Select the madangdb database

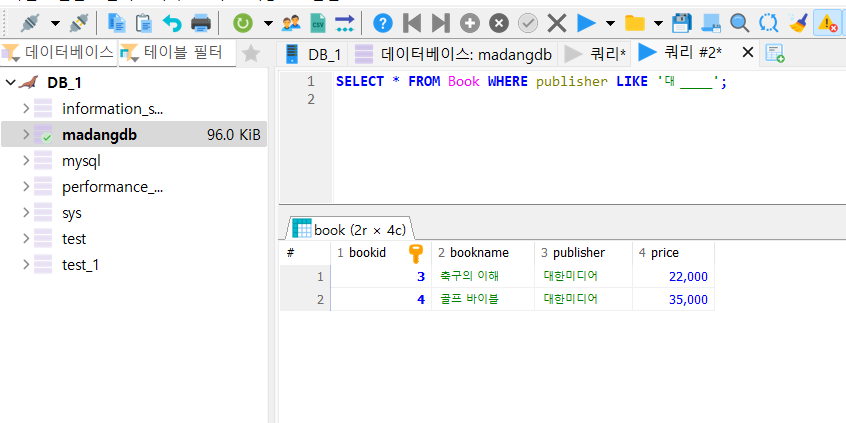tap(99, 135)
